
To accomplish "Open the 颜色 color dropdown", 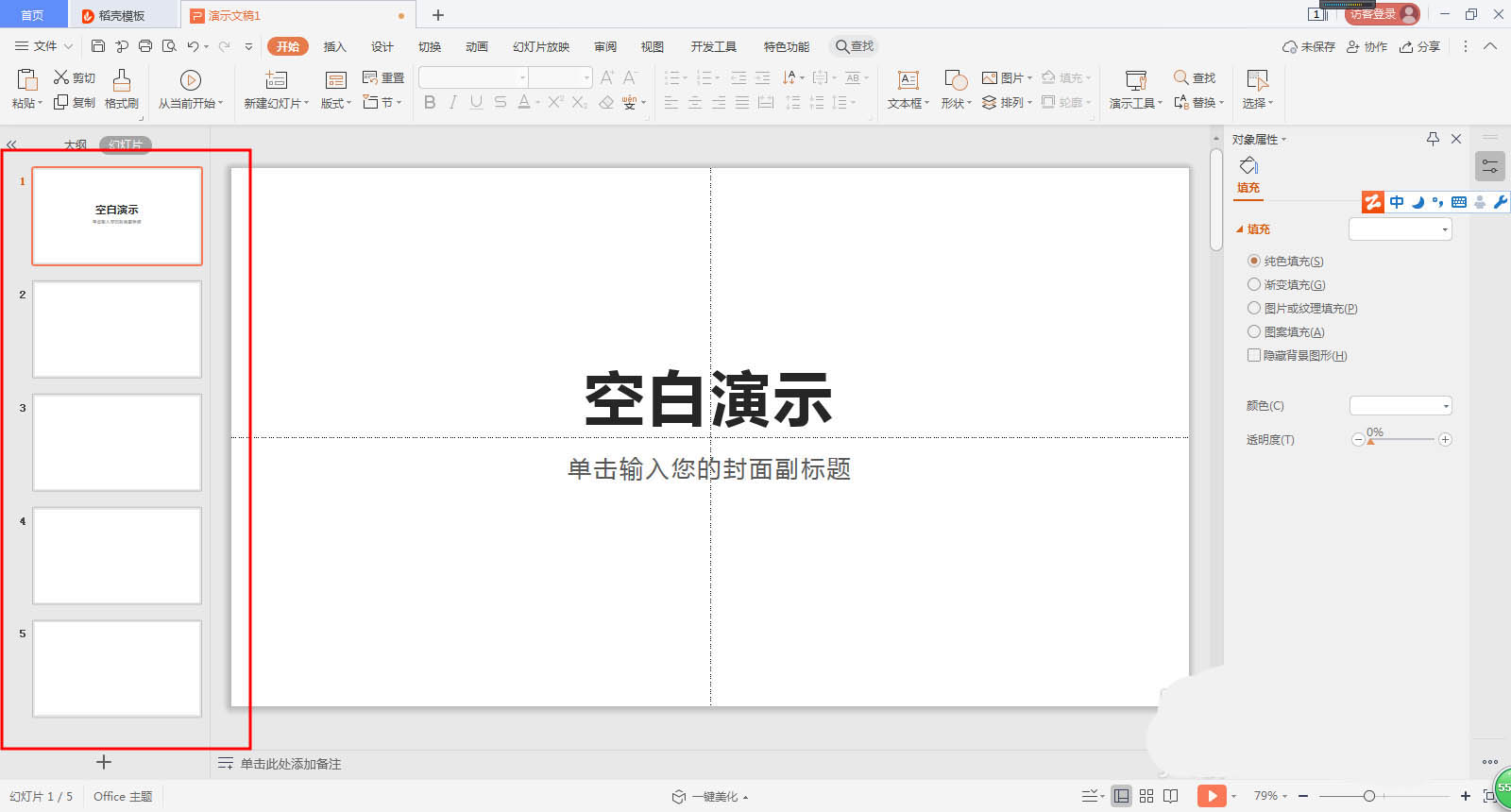I will [1401, 406].
